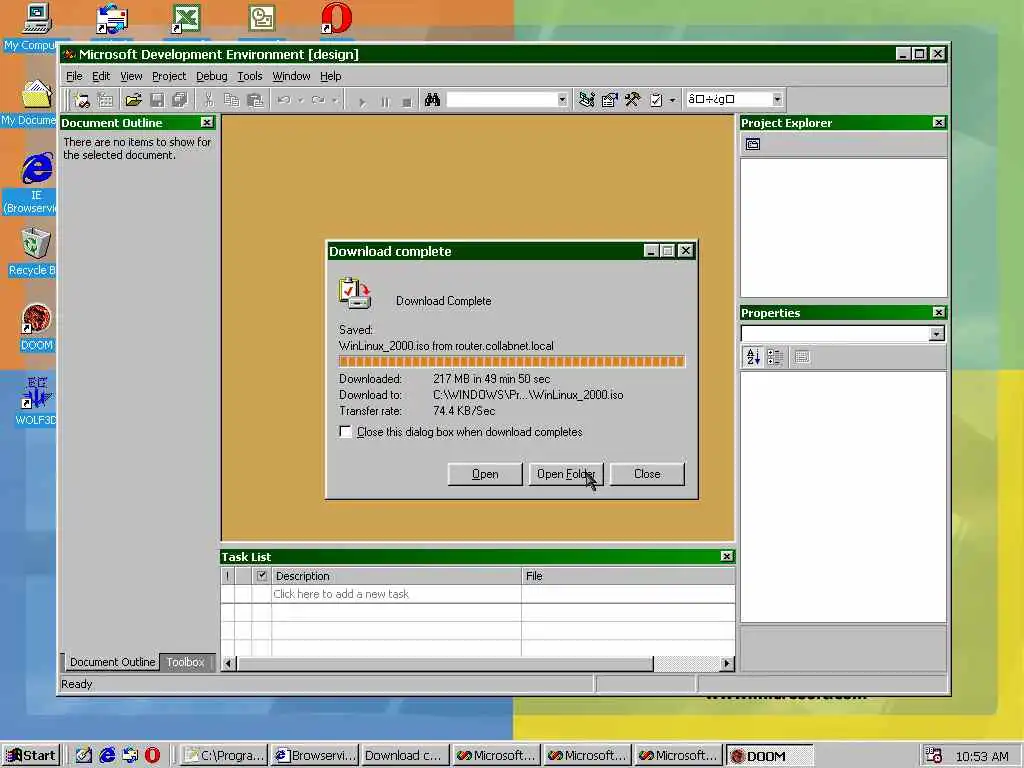Click the Undo arrow icon
Screen dimensions: 1024x768
[x=284, y=100]
